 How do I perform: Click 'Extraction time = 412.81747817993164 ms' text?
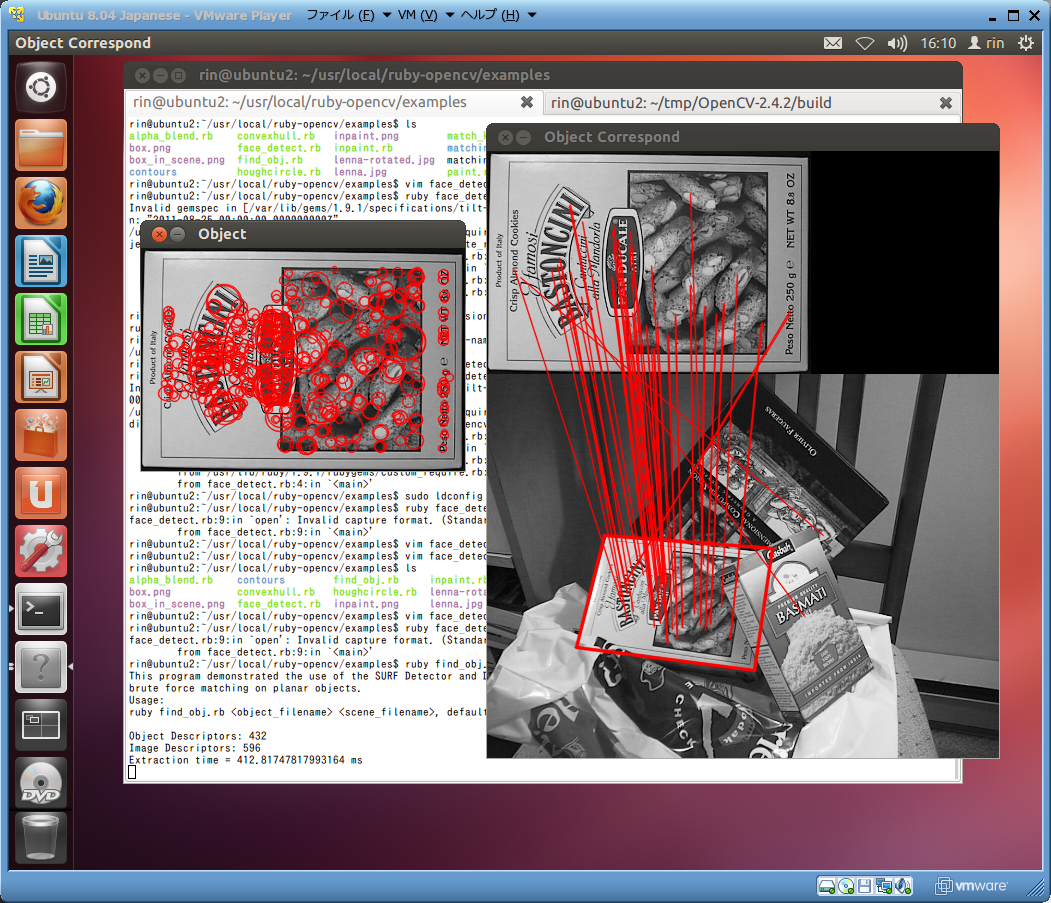click(x=245, y=760)
